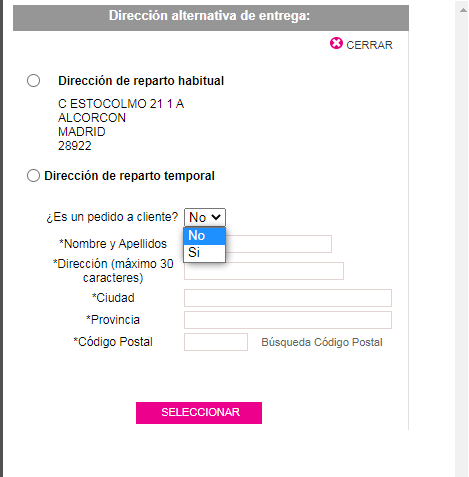The height and width of the screenshot is (477, 469).
Task: Select Dirección de reparto habitual radio button
Action: click(x=33, y=81)
